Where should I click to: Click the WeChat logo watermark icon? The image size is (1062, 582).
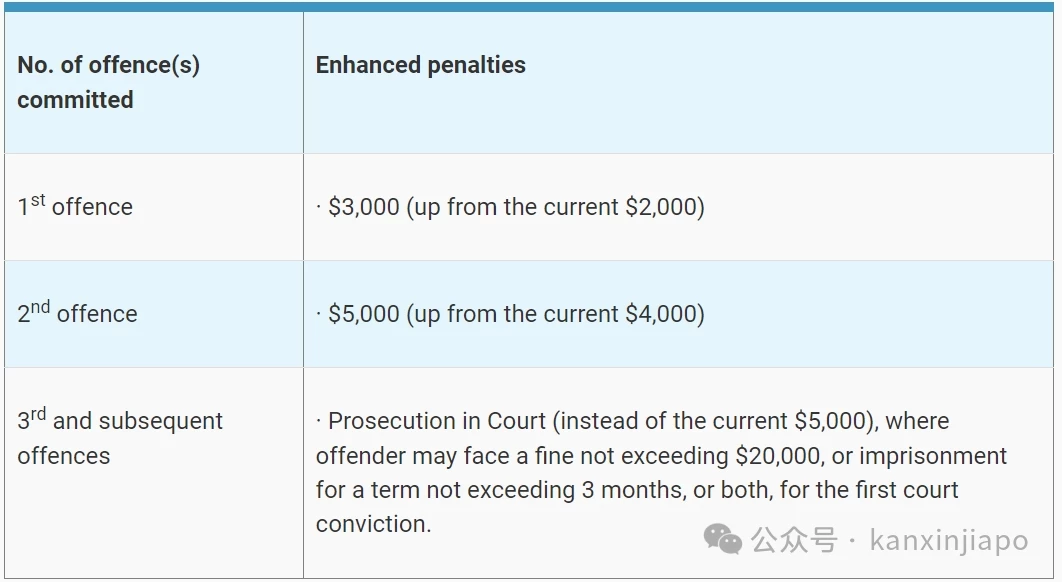[x=723, y=539]
